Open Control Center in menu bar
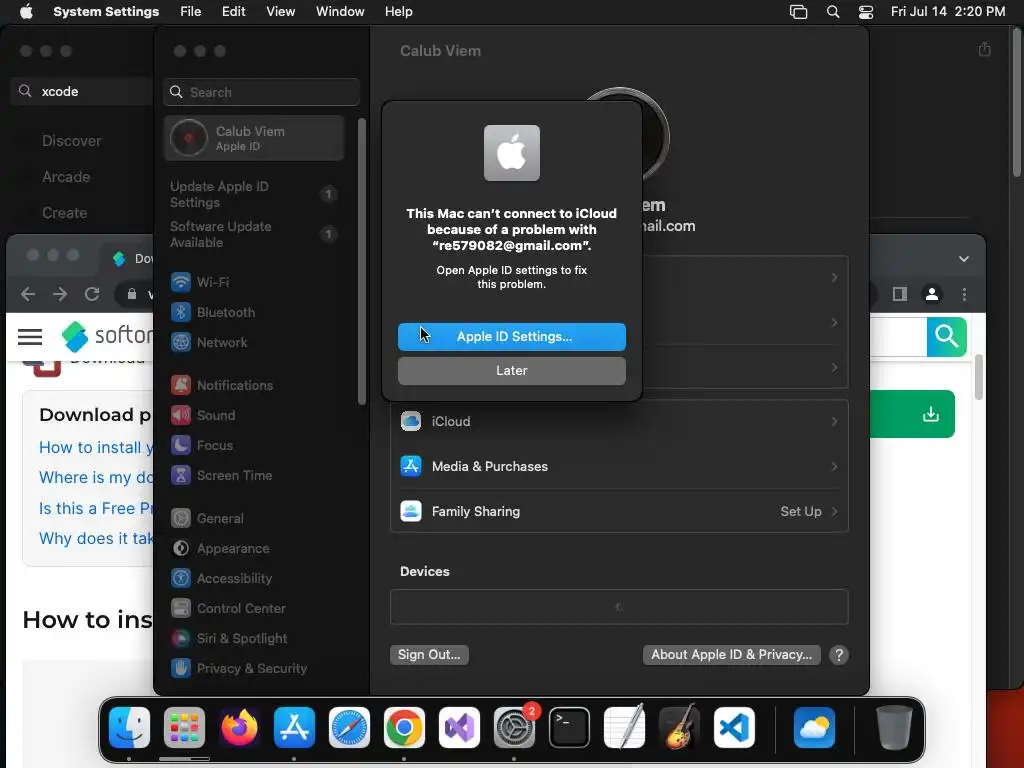The height and width of the screenshot is (768, 1024). point(866,12)
